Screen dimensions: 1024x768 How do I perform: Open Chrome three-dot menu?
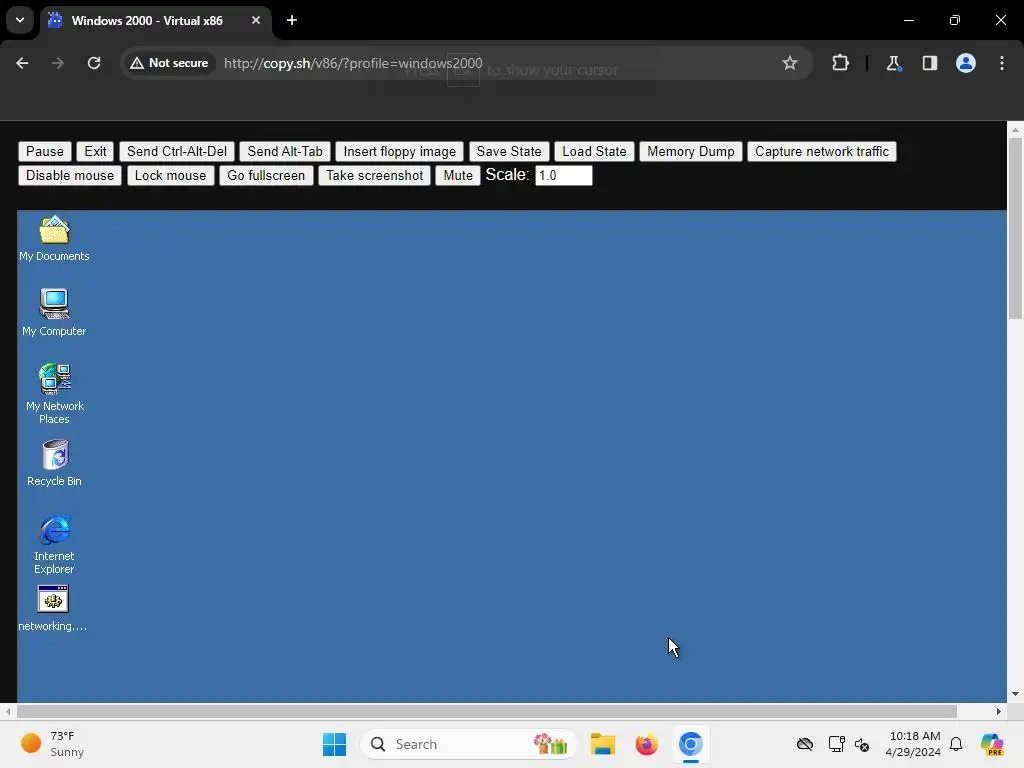[1002, 63]
